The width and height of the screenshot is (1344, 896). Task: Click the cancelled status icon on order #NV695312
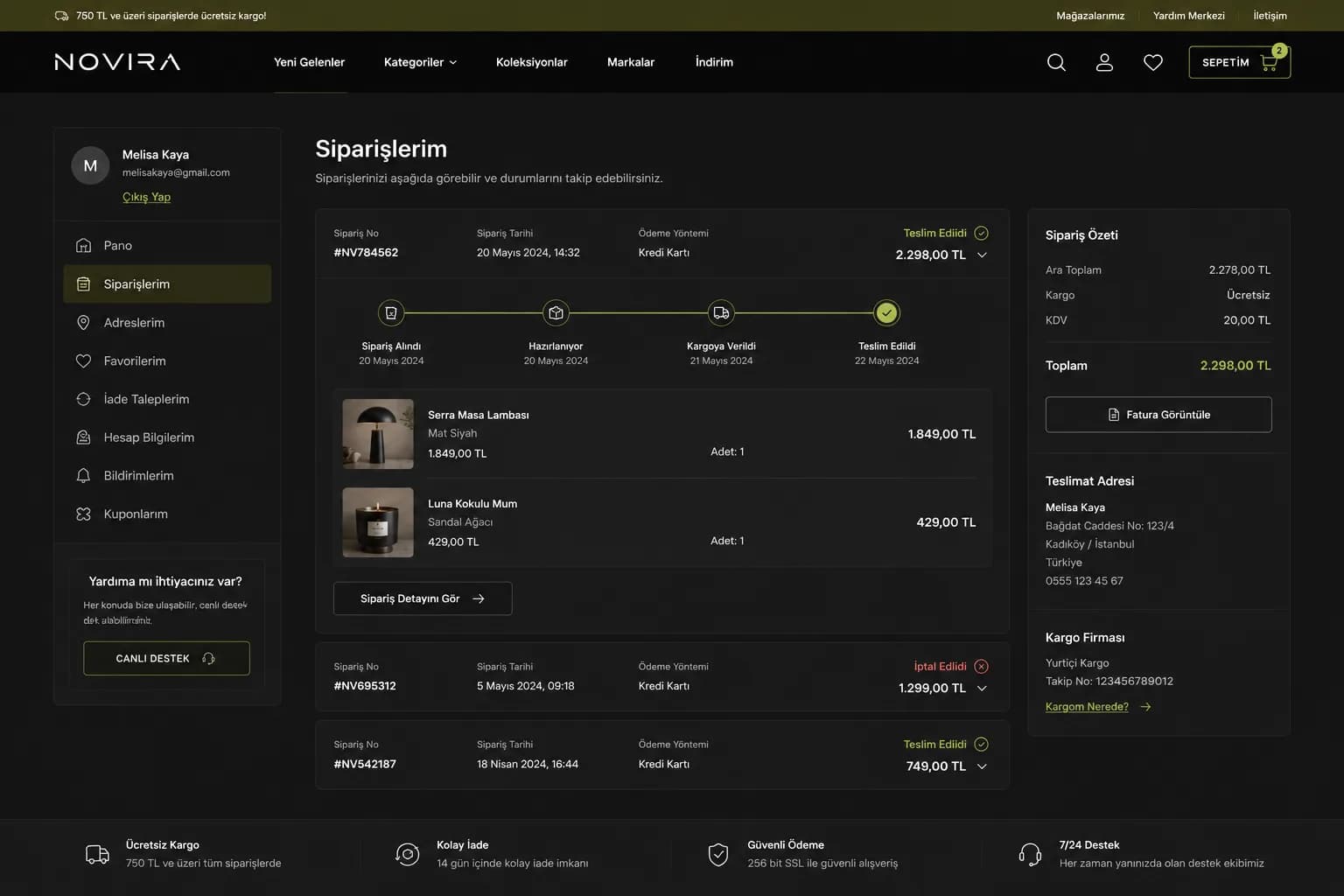tap(982, 667)
